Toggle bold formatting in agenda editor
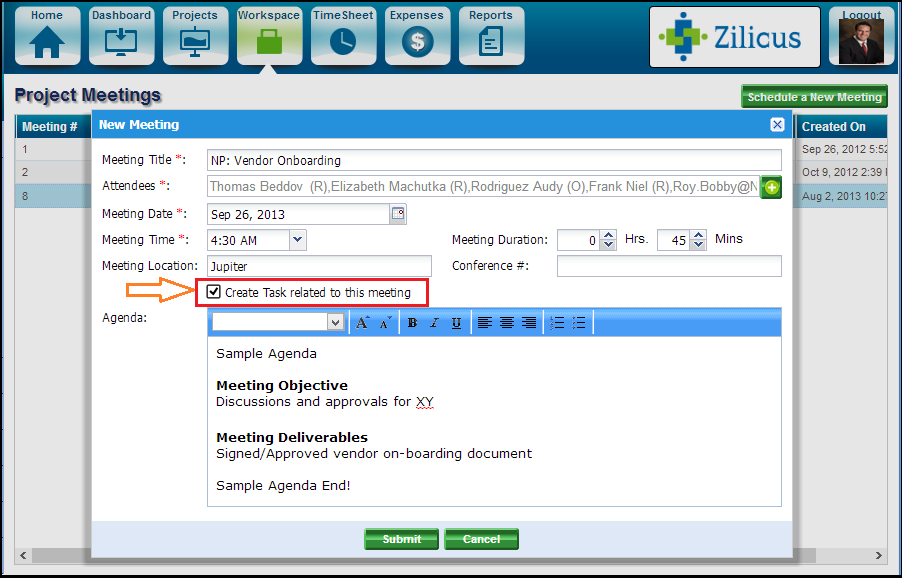This screenshot has width=902, height=578. [412, 322]
